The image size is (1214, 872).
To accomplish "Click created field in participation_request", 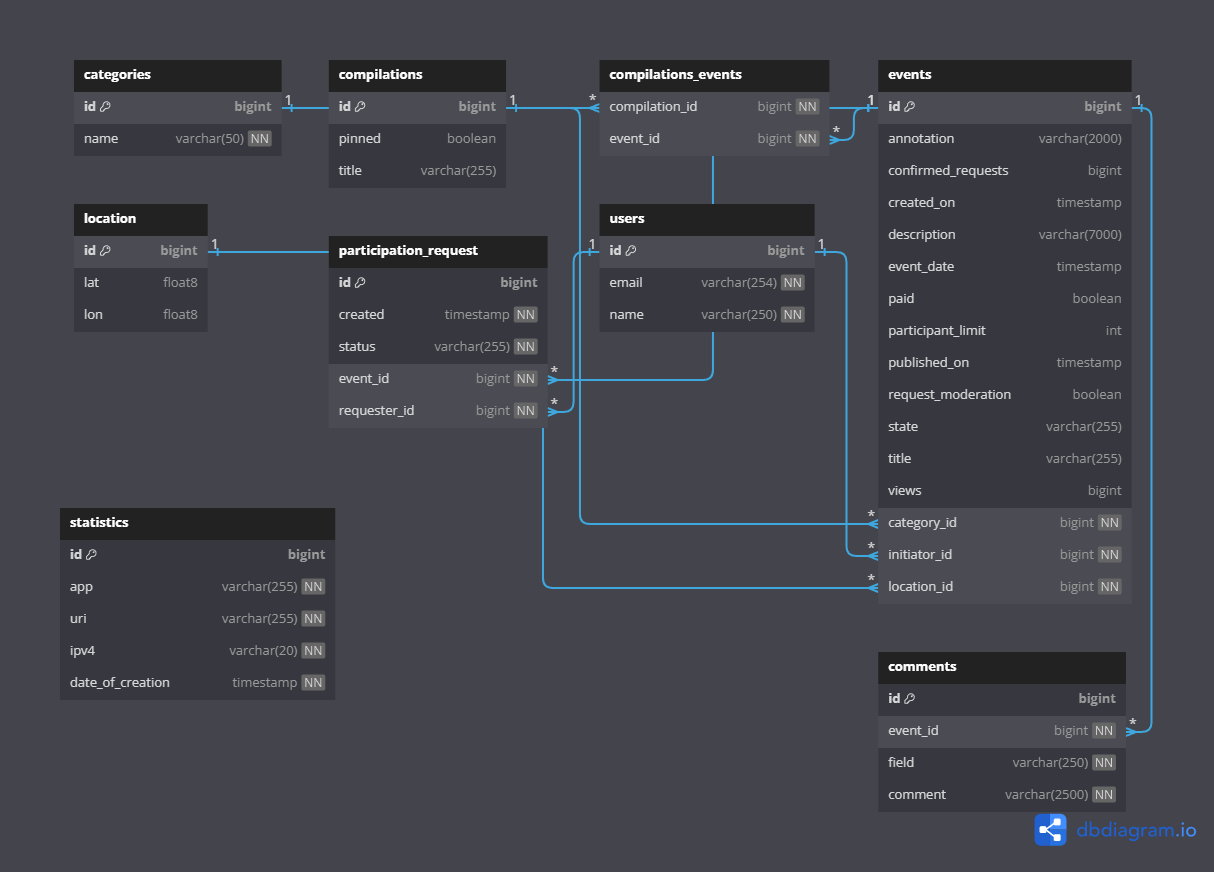I will 438,314.
